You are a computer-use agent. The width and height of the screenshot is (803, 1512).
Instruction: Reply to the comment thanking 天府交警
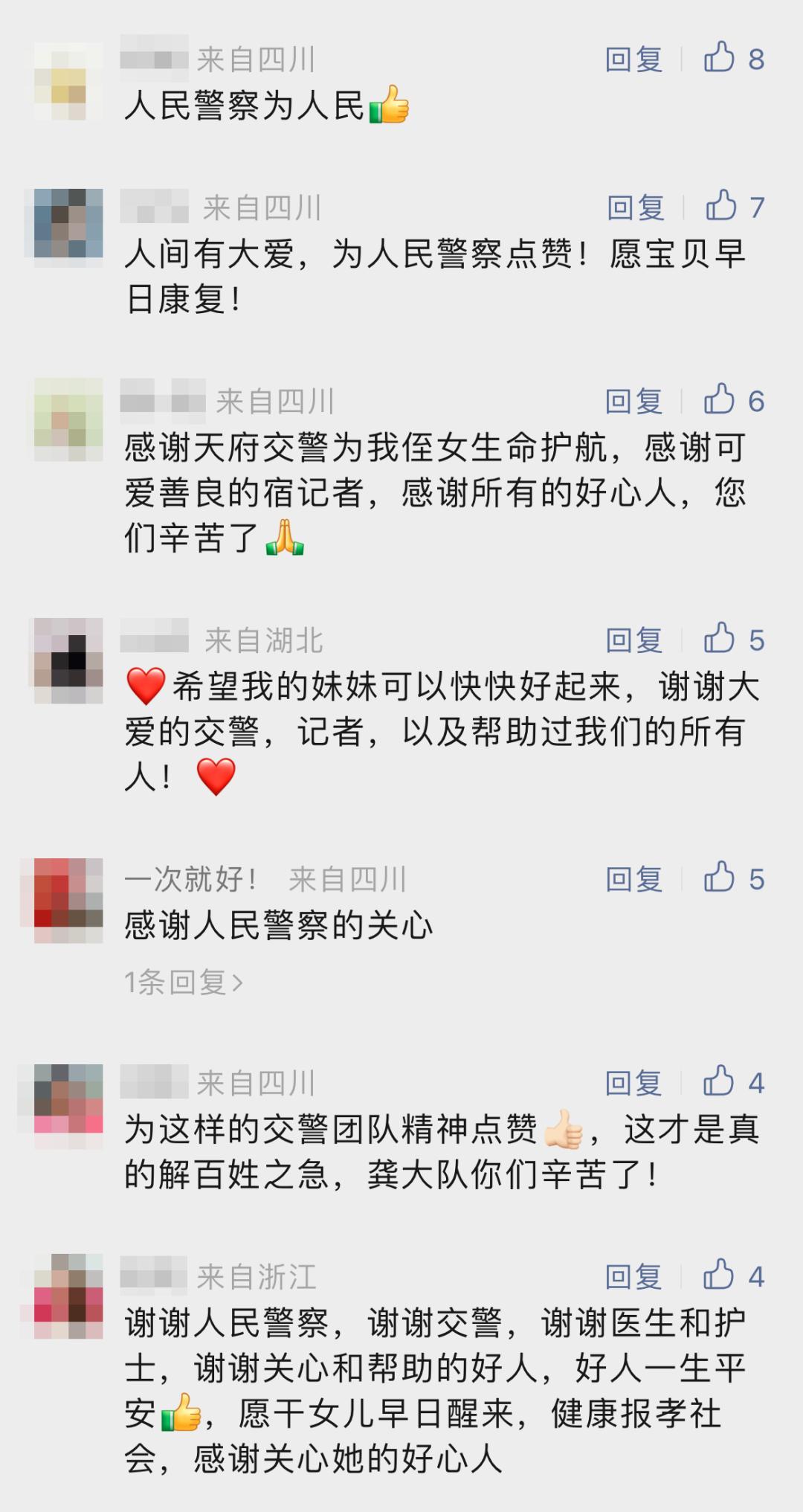633,401
